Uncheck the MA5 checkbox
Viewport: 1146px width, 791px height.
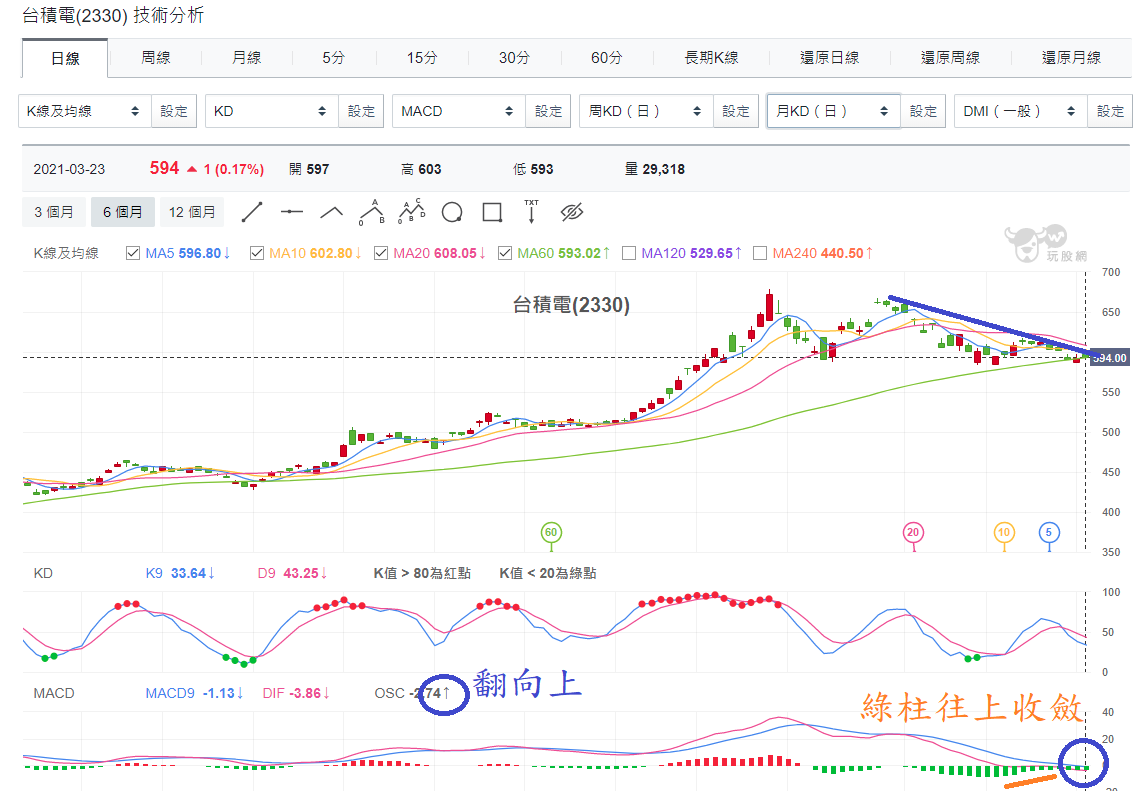(133, 254)
